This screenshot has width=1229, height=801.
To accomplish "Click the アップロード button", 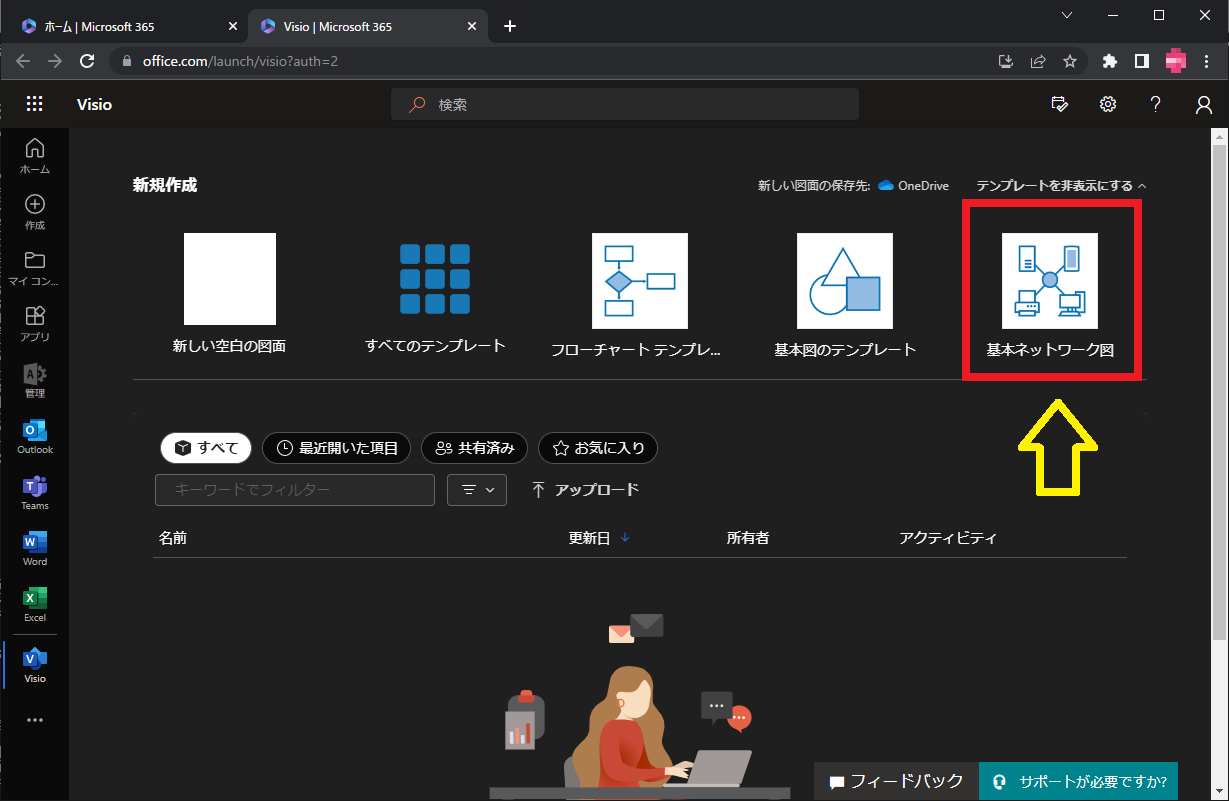I will pos(585,490).
